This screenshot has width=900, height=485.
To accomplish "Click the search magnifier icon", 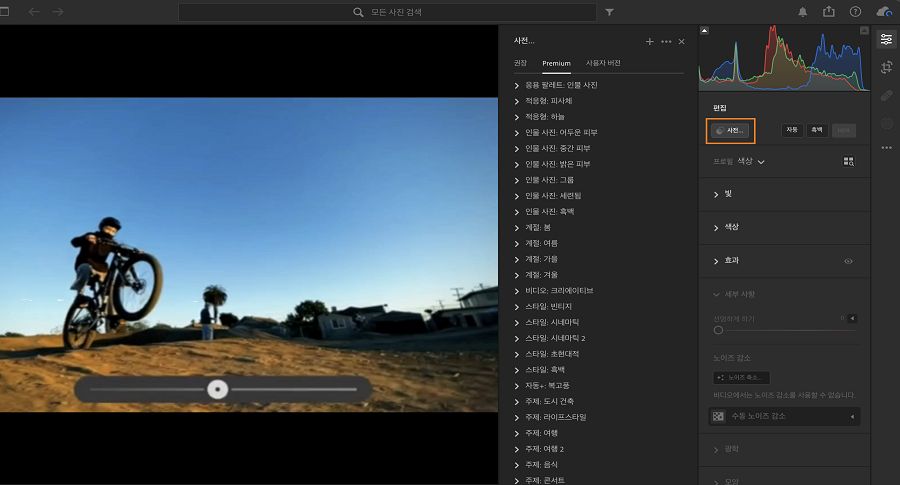I will pyautogui.click(x=358, y=12).
